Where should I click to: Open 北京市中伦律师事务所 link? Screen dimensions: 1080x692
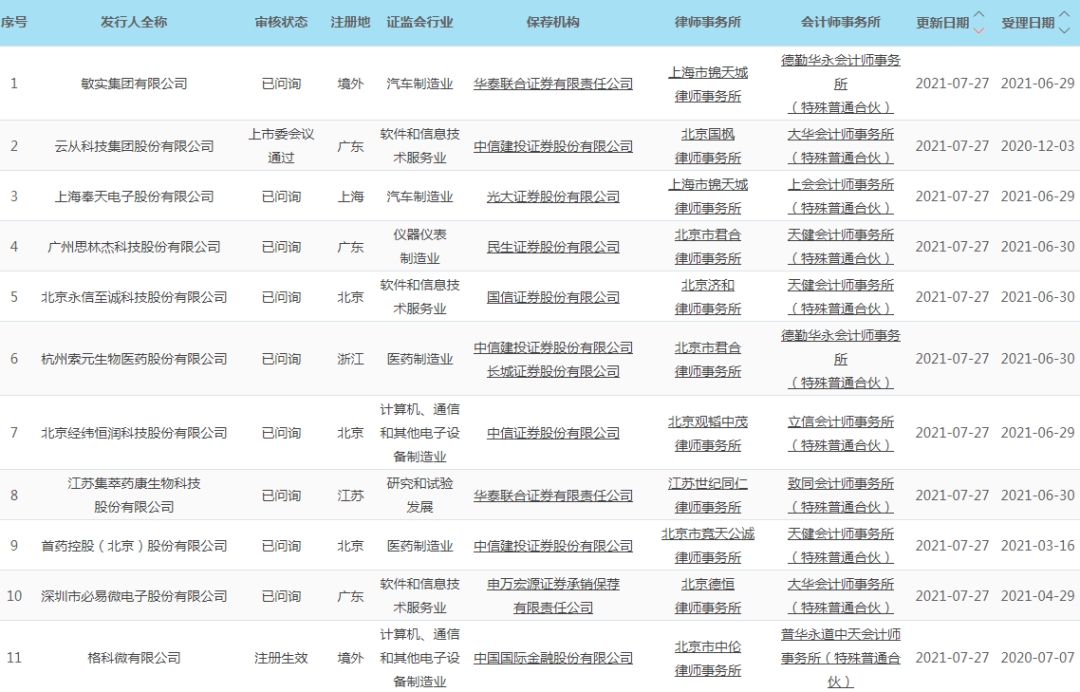point(707,658)
